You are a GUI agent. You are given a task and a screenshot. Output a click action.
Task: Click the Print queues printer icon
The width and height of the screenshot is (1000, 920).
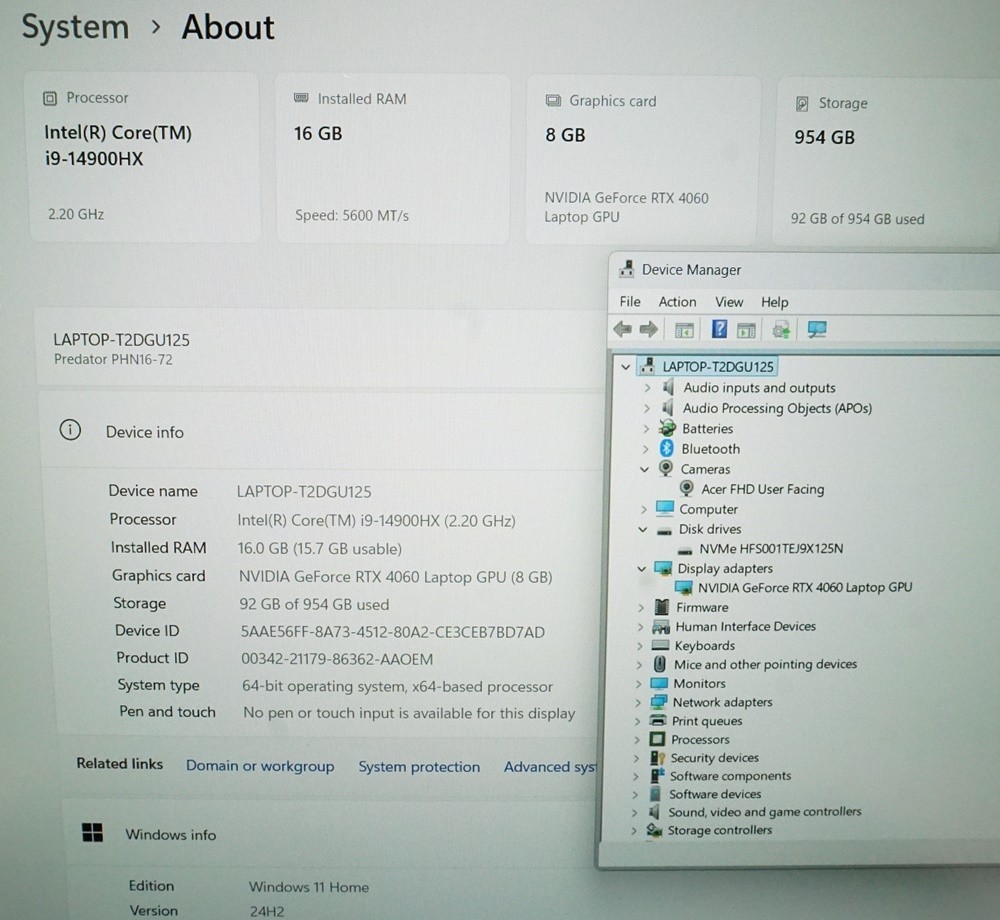click(658, 720)
